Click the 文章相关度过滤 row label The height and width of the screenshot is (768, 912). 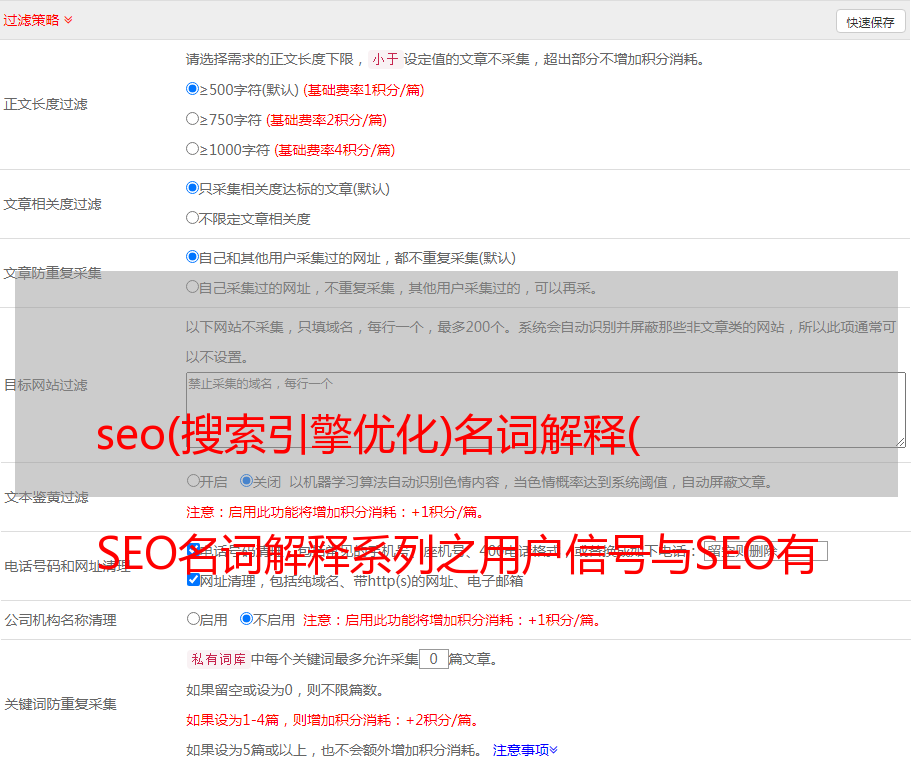pos(52,204)
